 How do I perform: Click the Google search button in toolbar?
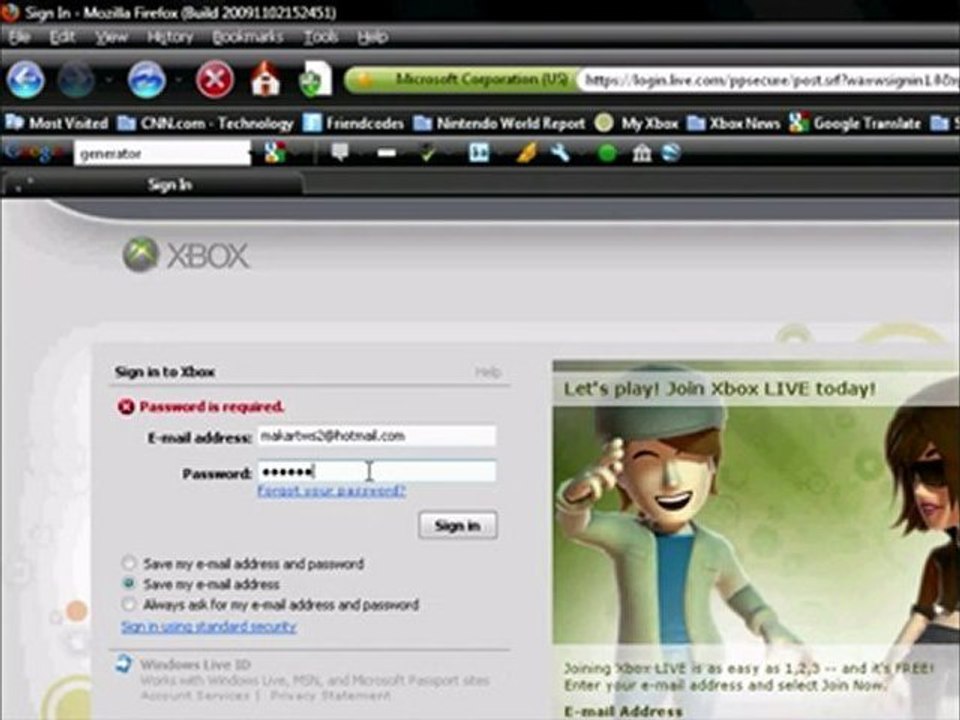(x=275, y=153)
